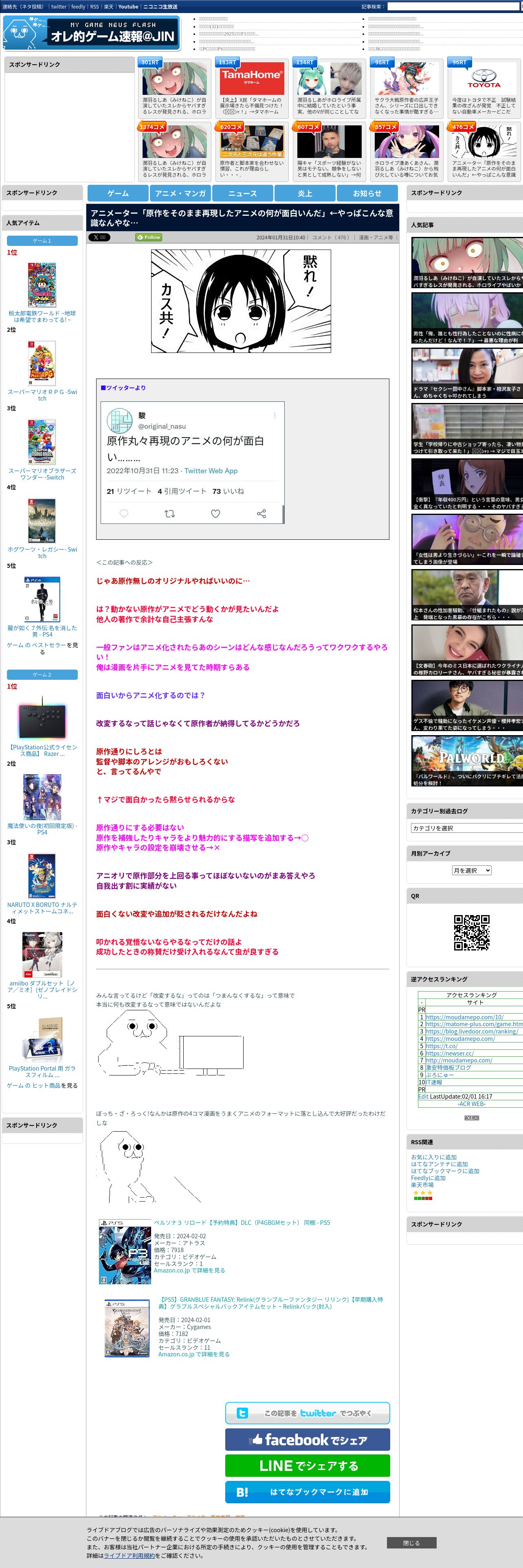Viewport: 523px width, 1568px height.
Task: Click the X post share button
Action: [x=99, y=237]
